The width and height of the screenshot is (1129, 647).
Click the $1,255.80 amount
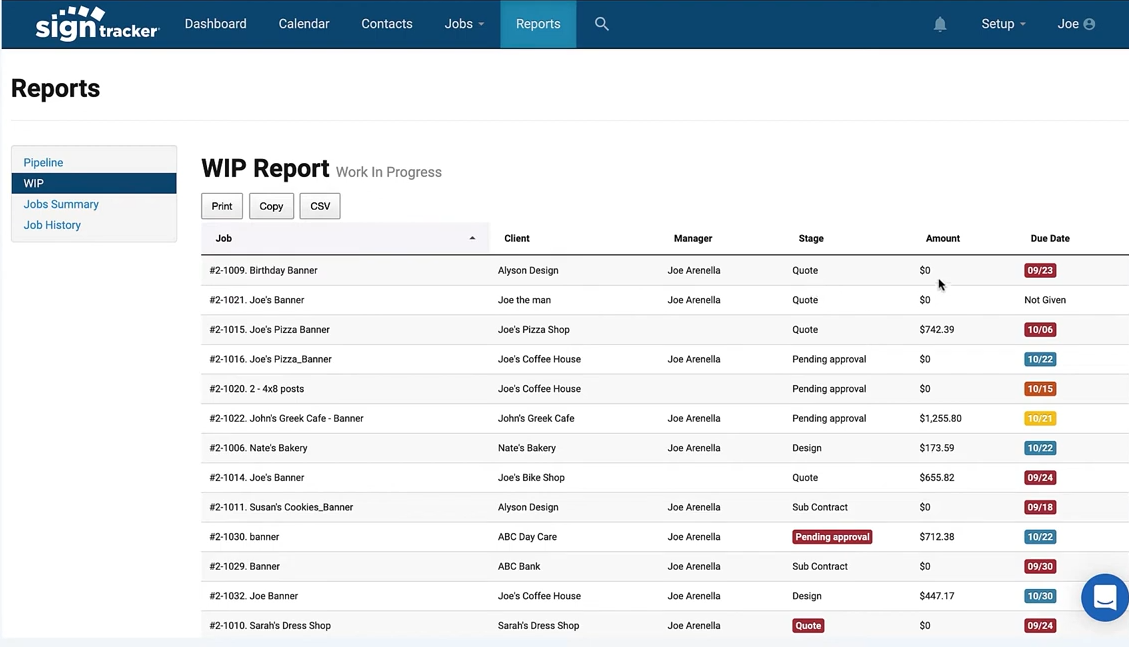pos(940,418)
